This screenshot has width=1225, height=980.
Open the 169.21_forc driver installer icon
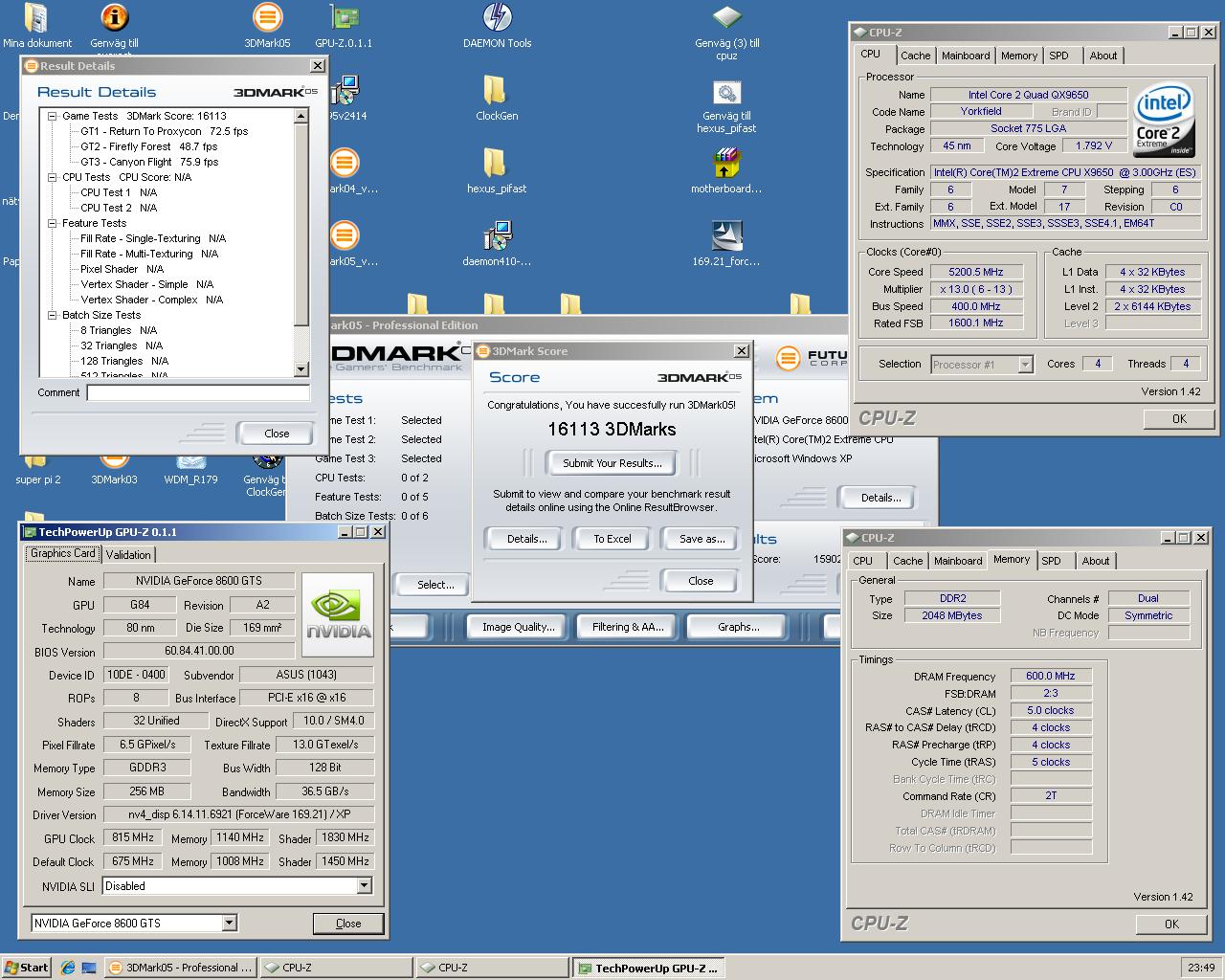pos(726,236)
